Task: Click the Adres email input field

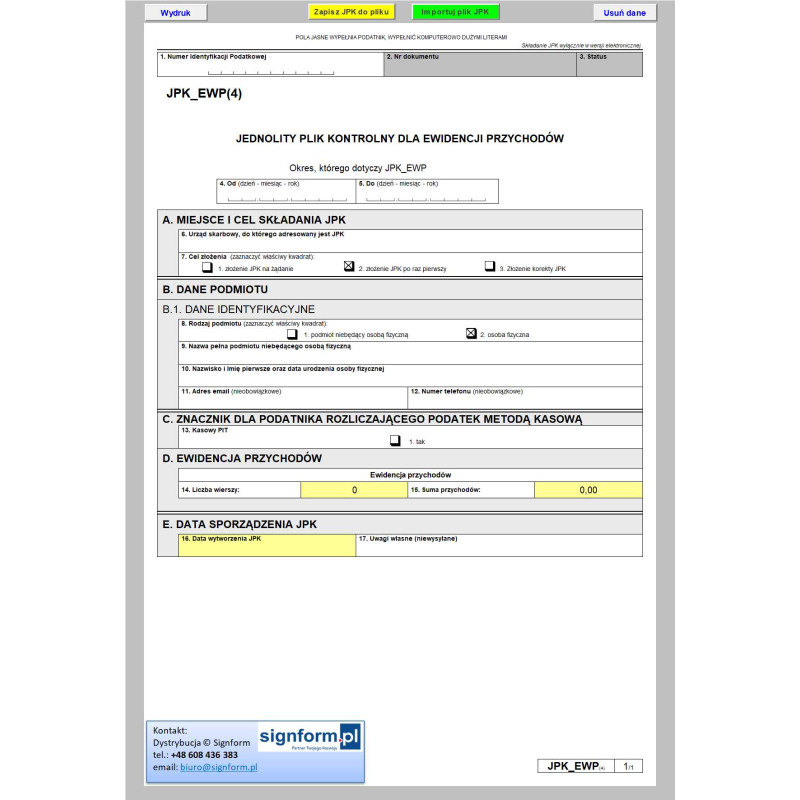Action: [293, 402]
